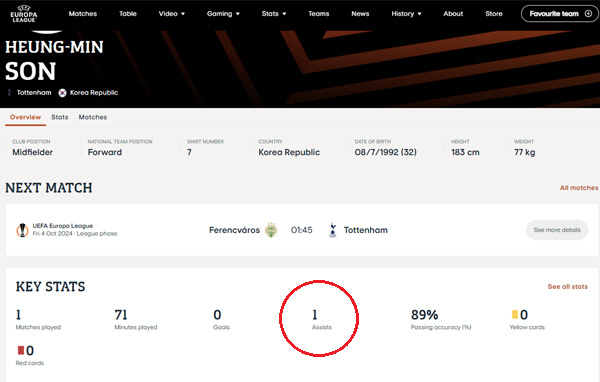
Task: Click the plus icon in Favourite team
Action: [588, 14]
